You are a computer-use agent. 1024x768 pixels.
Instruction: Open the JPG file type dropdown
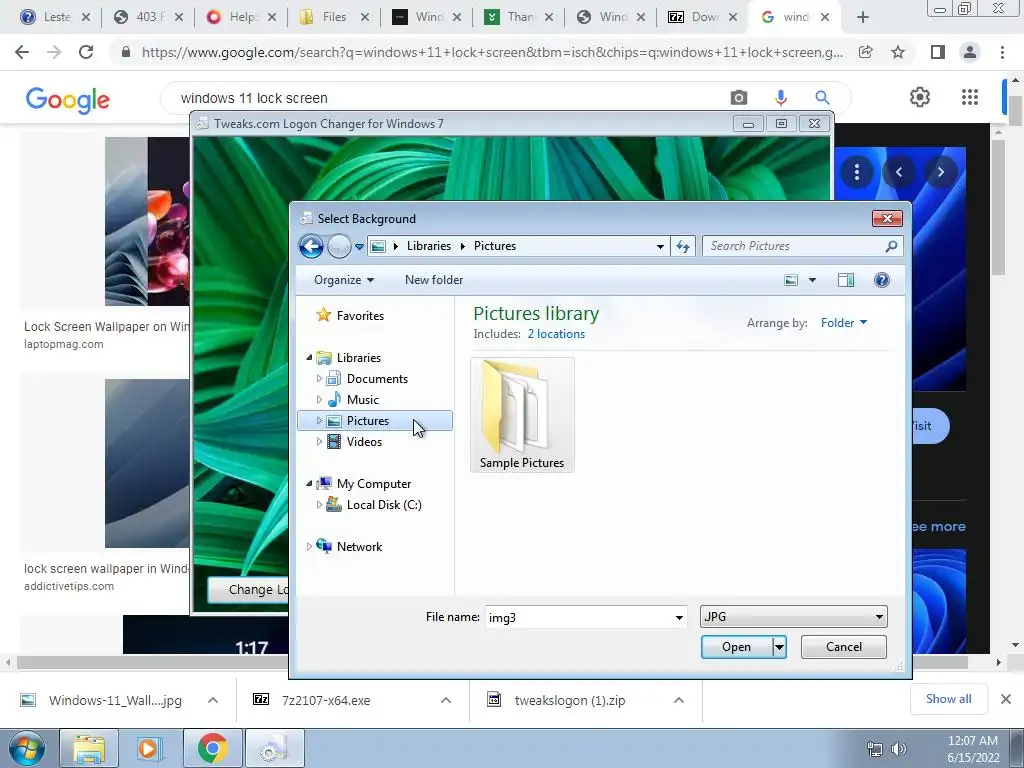tap(793, 616)
